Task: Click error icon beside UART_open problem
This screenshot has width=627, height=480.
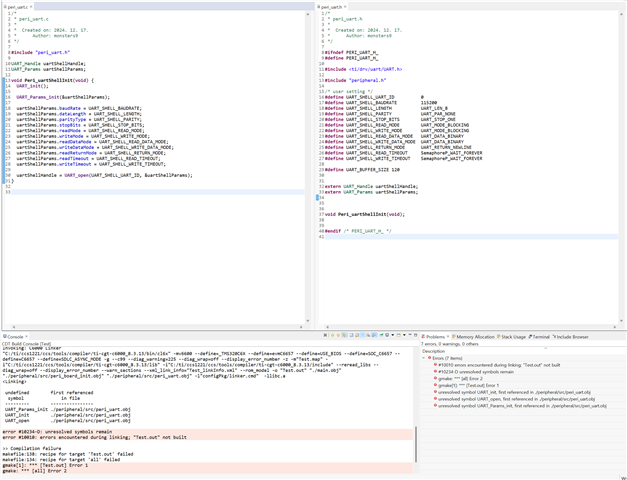Action: (435, 399)
